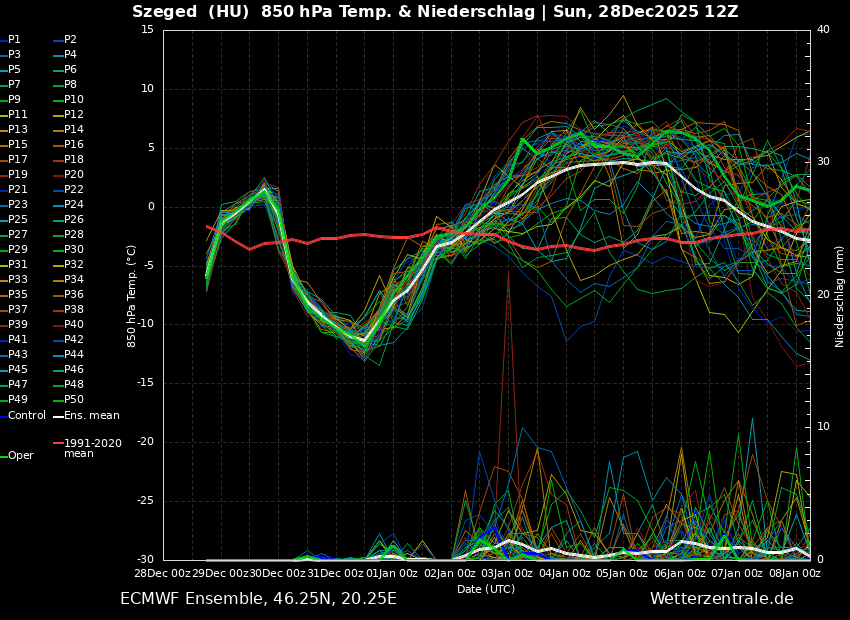Click the 28Dec 00z date tick
The image size is (850, 620).
pyautogui.click(x=162, y=573)
